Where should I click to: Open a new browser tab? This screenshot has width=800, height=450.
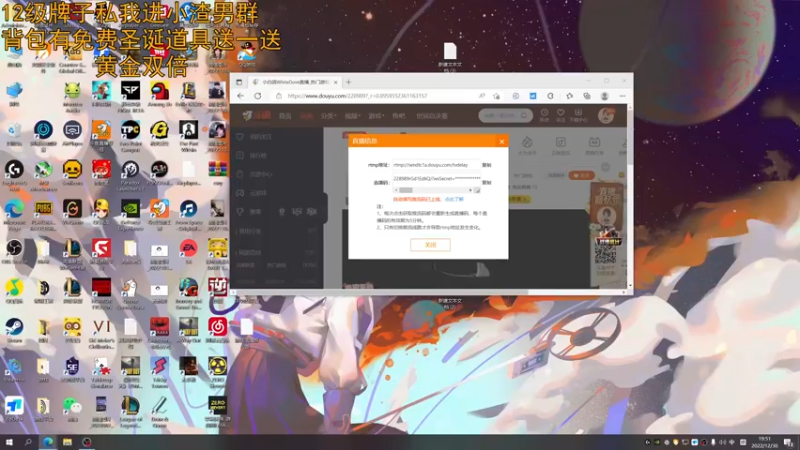349,82
